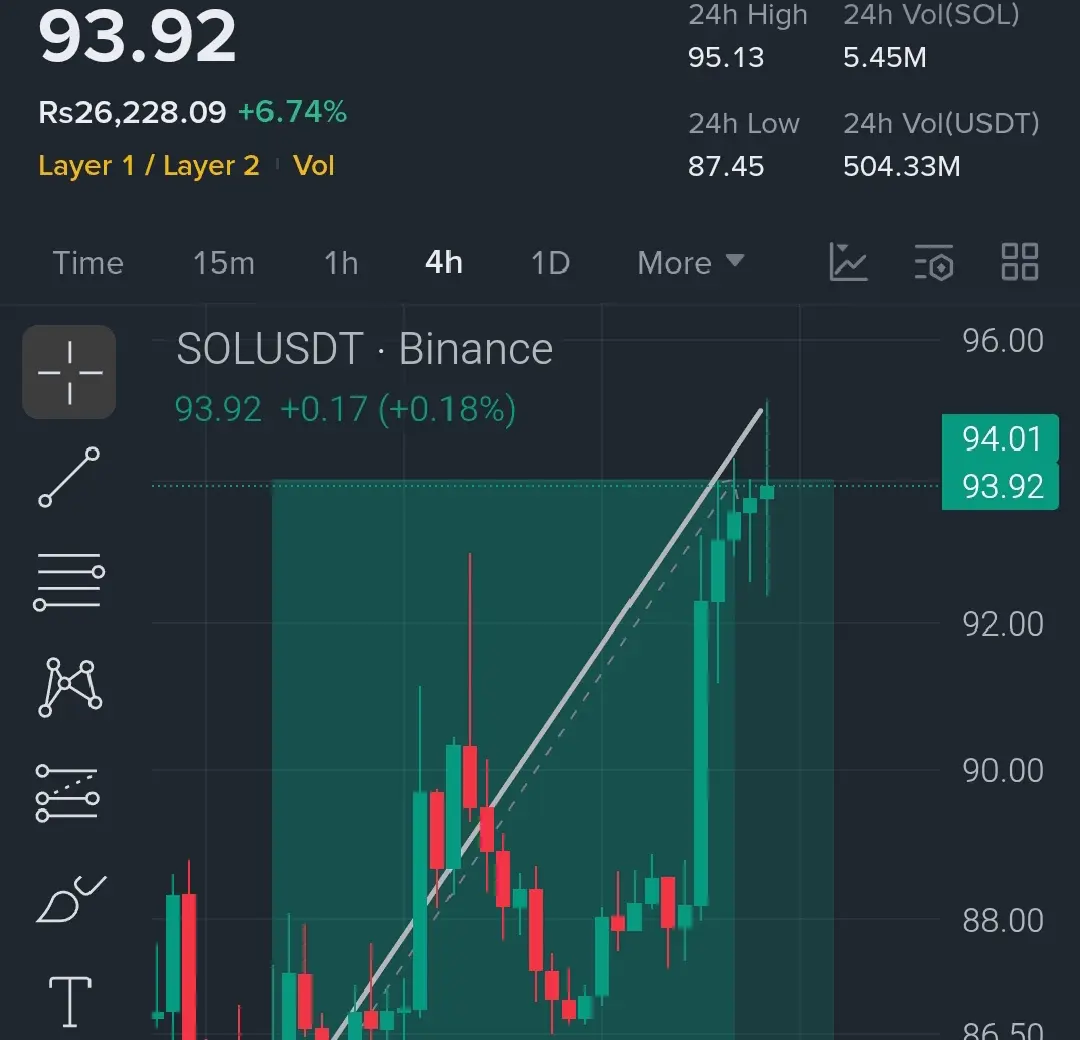Select the 4h interval tab
The width and height of the screenshot is (1080, 1040).
(x=444, y=263)
